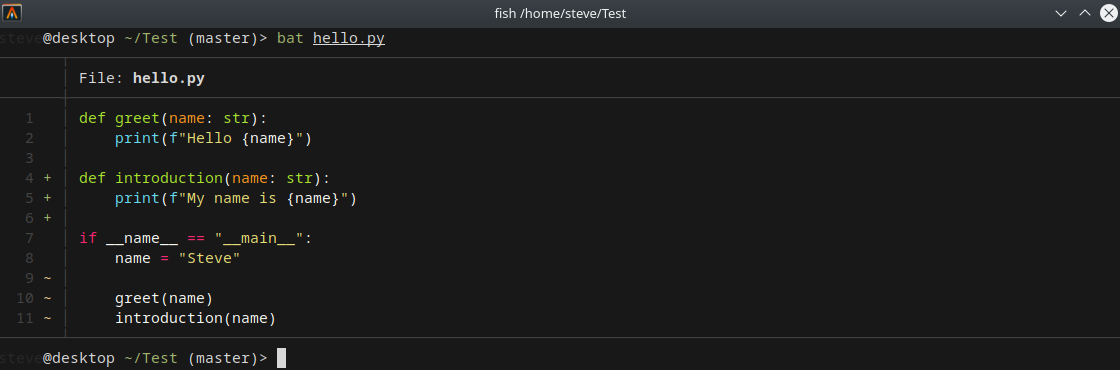Viewport: 1120px width, 370px height.
Task: Click the tilde modified marker on line 11
Action: pyautogui.click(x=47, y=318)
